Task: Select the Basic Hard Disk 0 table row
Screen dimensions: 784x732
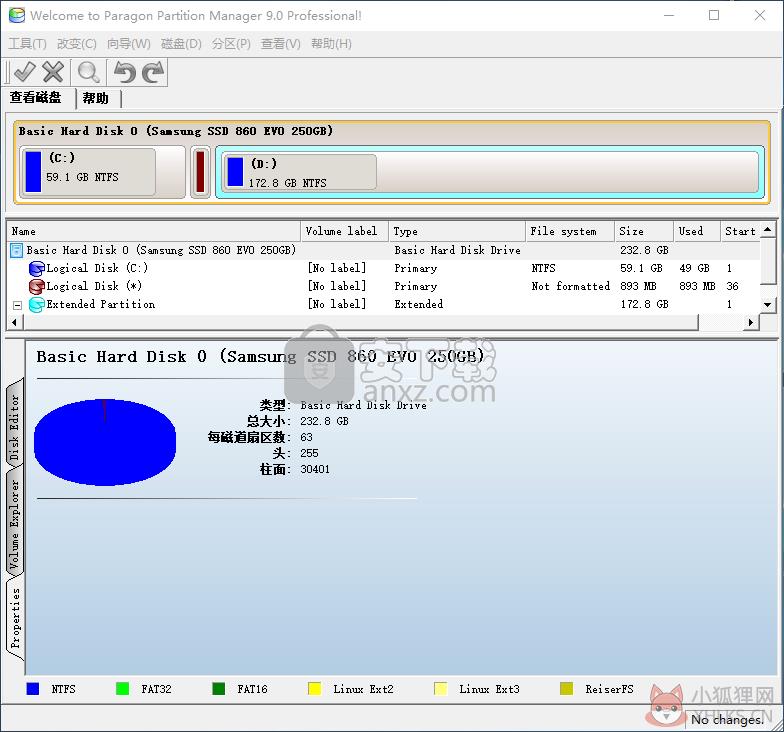Action: coord(384,250)
